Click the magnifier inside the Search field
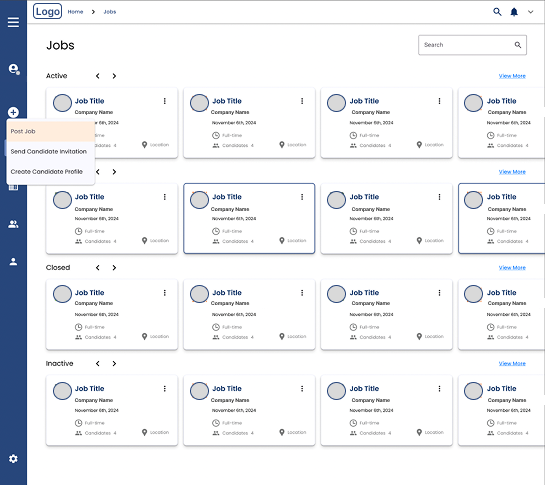This screenshot has width=546, height=485. pos(518,45)
